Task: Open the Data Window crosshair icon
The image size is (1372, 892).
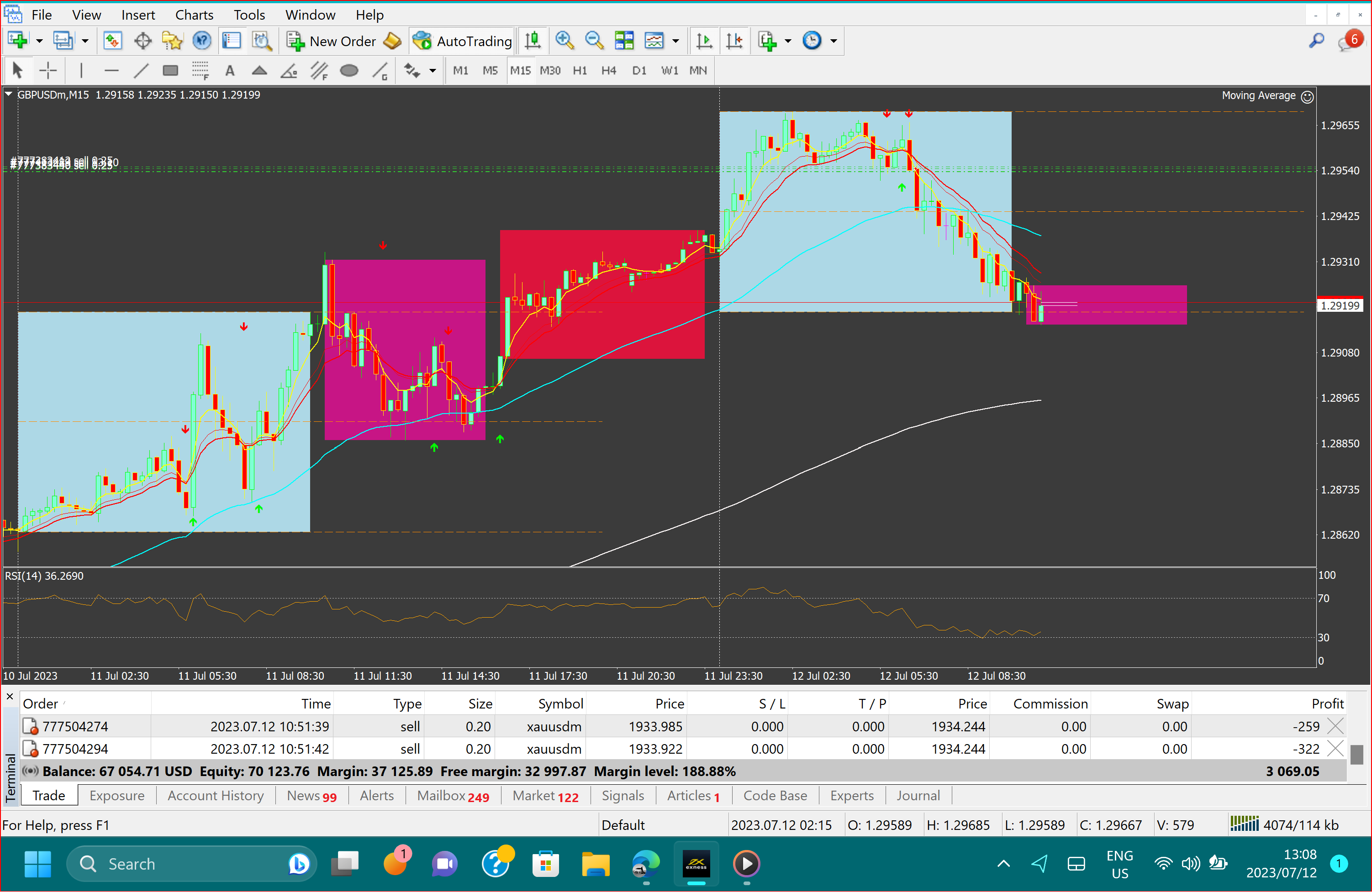Action: pyautogui.click(x=142, y=40)
